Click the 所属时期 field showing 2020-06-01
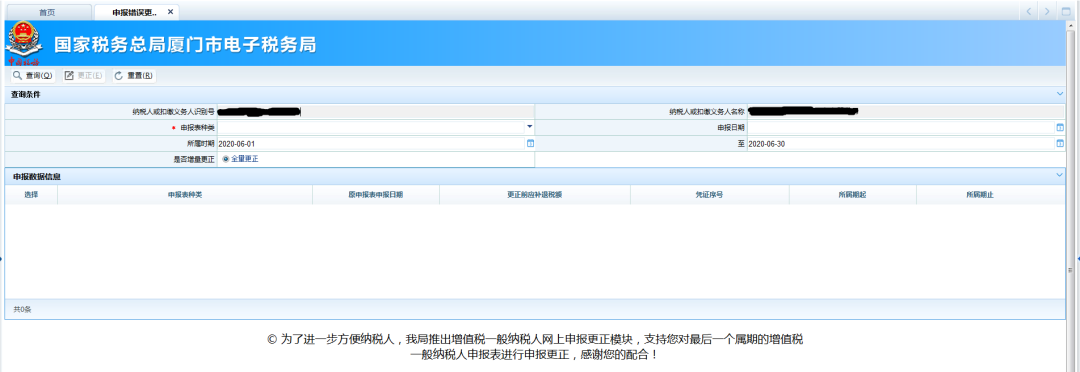 click(x=372, y=143)
